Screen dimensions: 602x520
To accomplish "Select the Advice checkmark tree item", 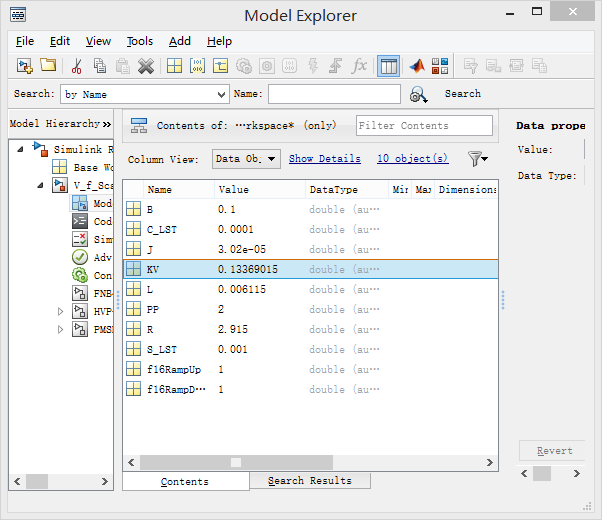I will [x=92, y=257].
